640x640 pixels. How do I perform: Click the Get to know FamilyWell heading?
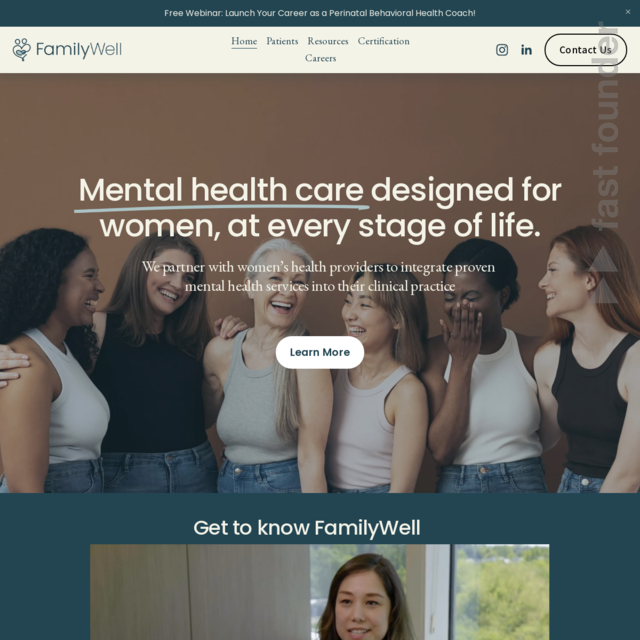coord(307,527)
